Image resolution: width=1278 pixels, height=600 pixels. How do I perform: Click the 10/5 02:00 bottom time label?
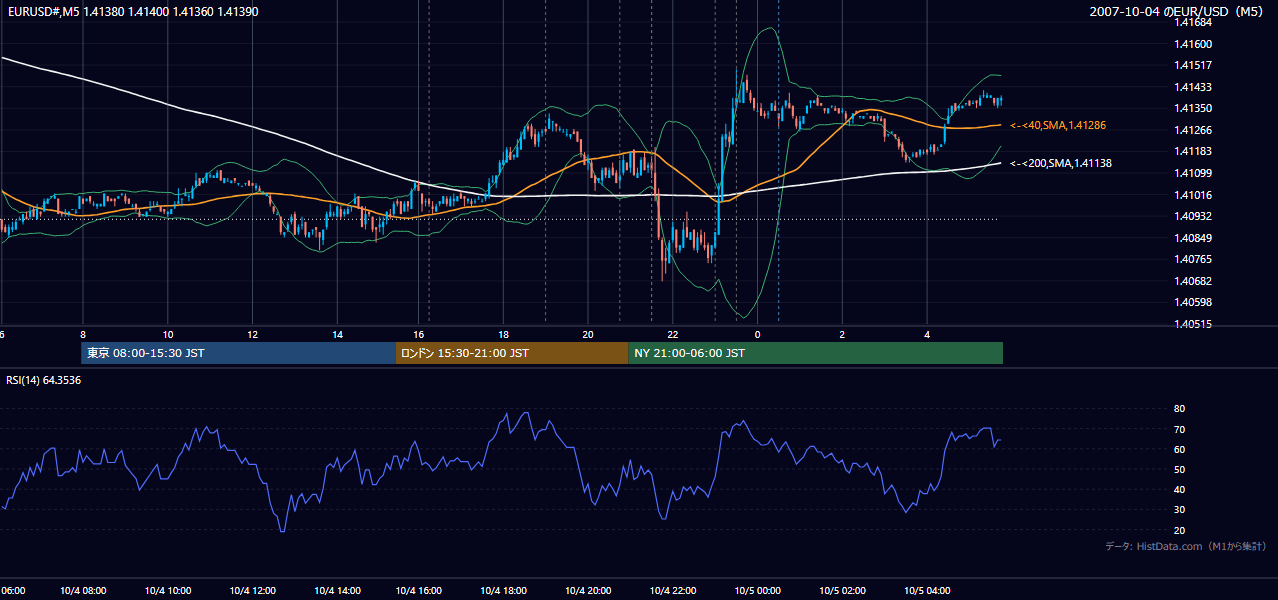pyautogui.click(x=842, y=591)
